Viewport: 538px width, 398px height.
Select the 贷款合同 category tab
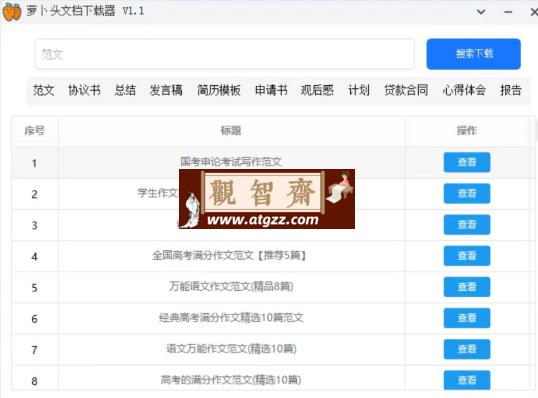pos(406,90)
